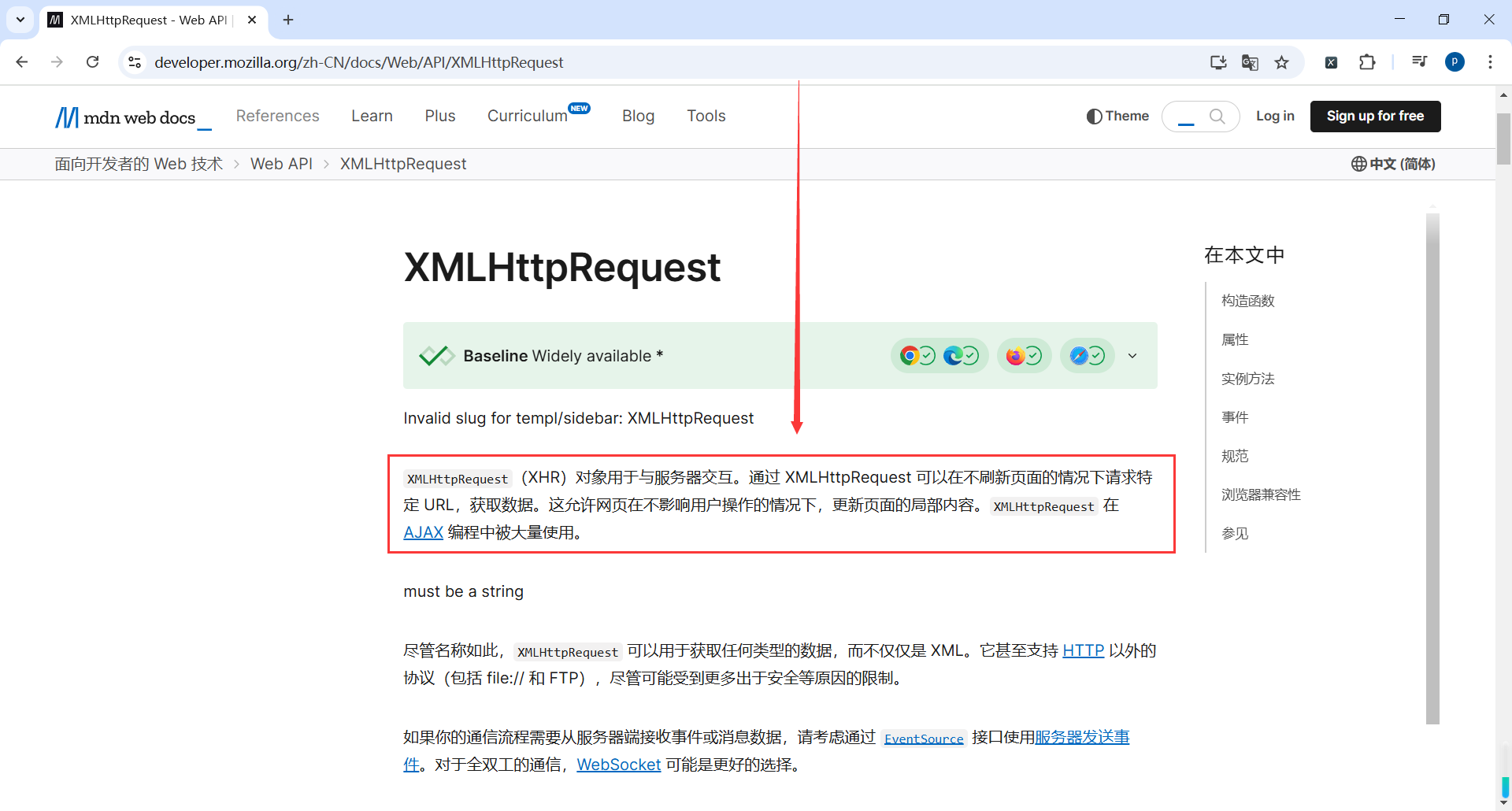Click the Firefox compatibility badge

pos(1024,356)
